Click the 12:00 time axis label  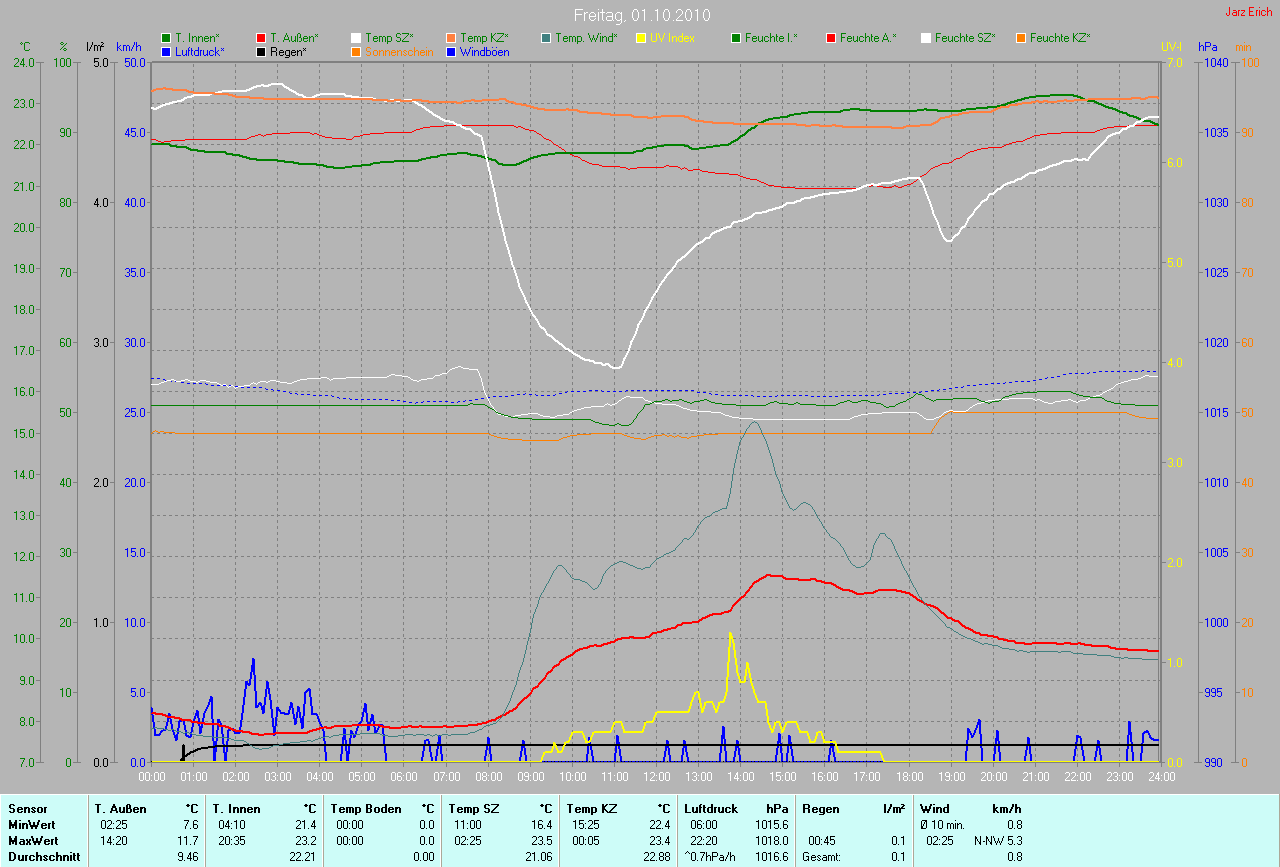pyautogui.click(x=656, y=776)
